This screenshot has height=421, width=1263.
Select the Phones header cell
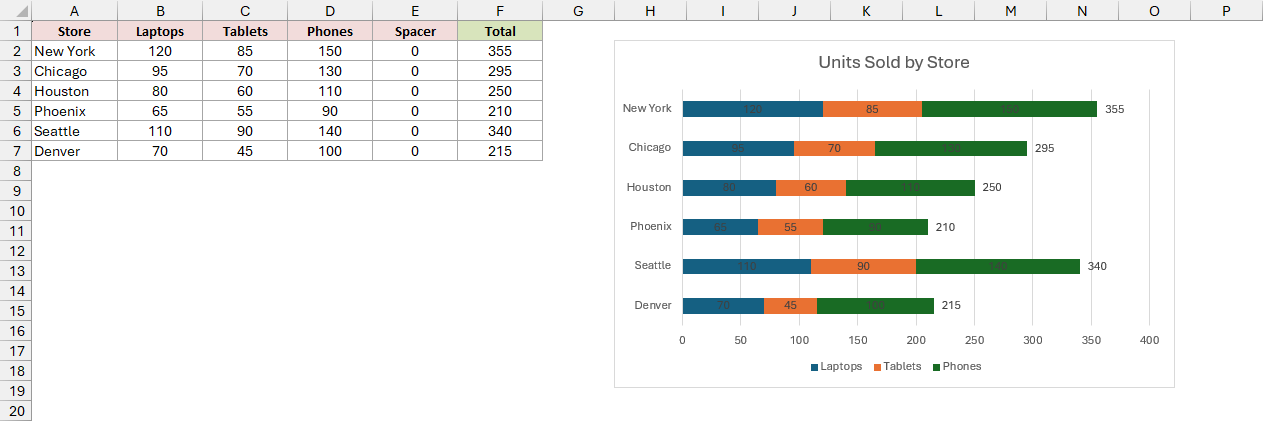pos(330,31)
